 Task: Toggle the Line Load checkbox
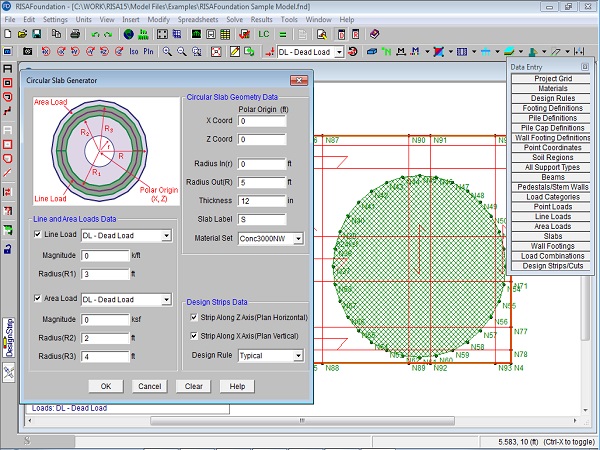(x=38, y=234)
